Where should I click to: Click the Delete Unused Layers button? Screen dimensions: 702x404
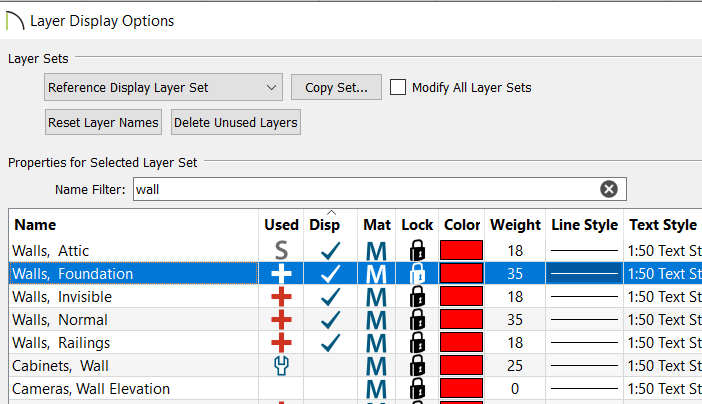pos(235,122)
